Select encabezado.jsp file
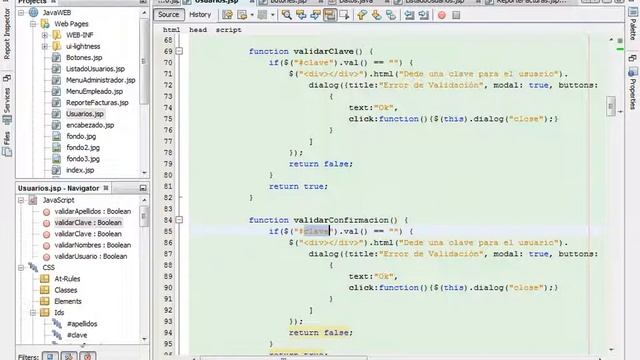 [x=90, y=125]
